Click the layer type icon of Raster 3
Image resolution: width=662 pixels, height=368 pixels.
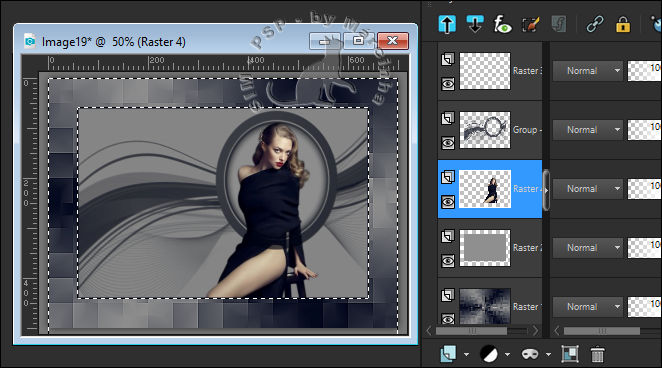pos(448,59)
